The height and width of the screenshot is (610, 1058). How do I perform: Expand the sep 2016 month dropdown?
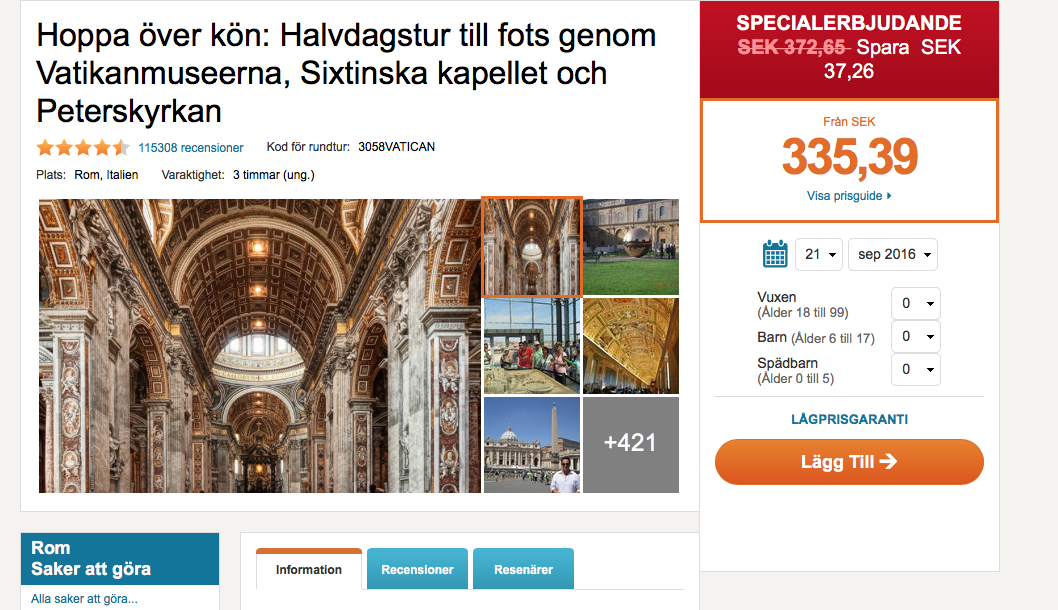click(x=893, y=254)
